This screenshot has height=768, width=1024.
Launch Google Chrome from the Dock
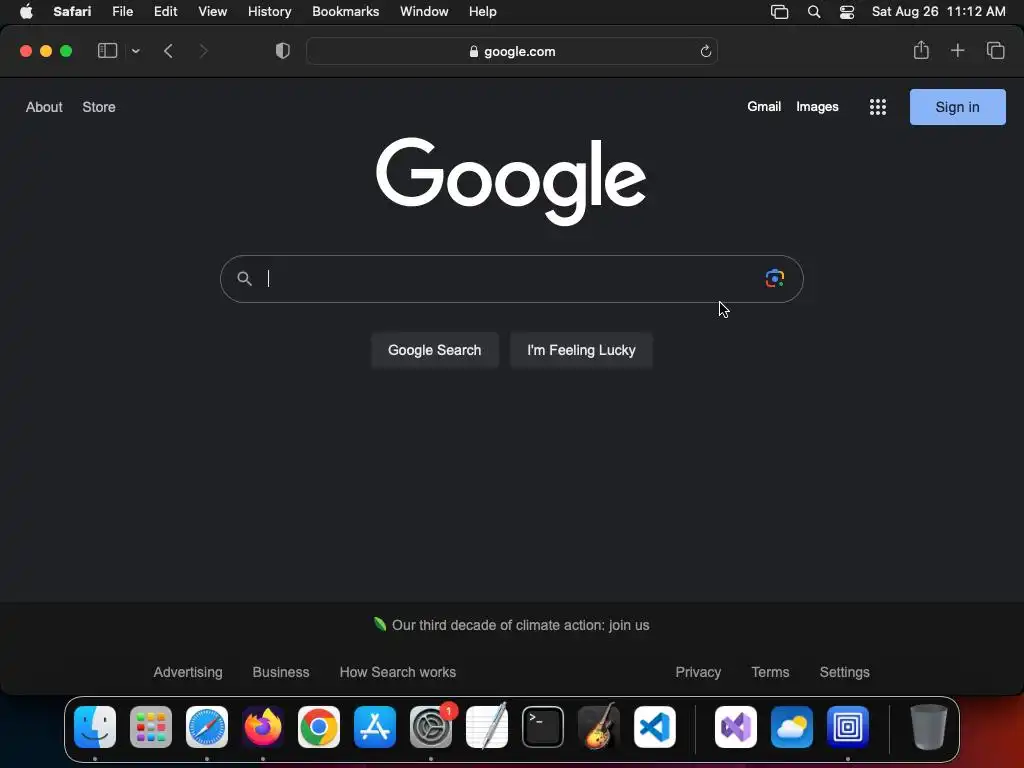pos(319,727)
